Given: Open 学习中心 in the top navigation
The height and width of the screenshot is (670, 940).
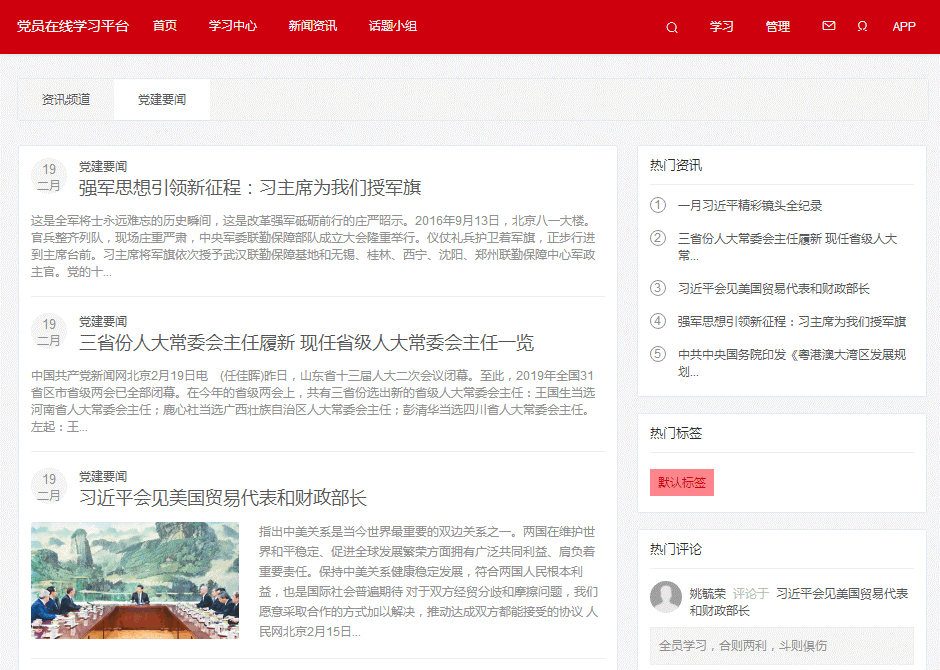Looking at the screenshot, I should 233,26.
